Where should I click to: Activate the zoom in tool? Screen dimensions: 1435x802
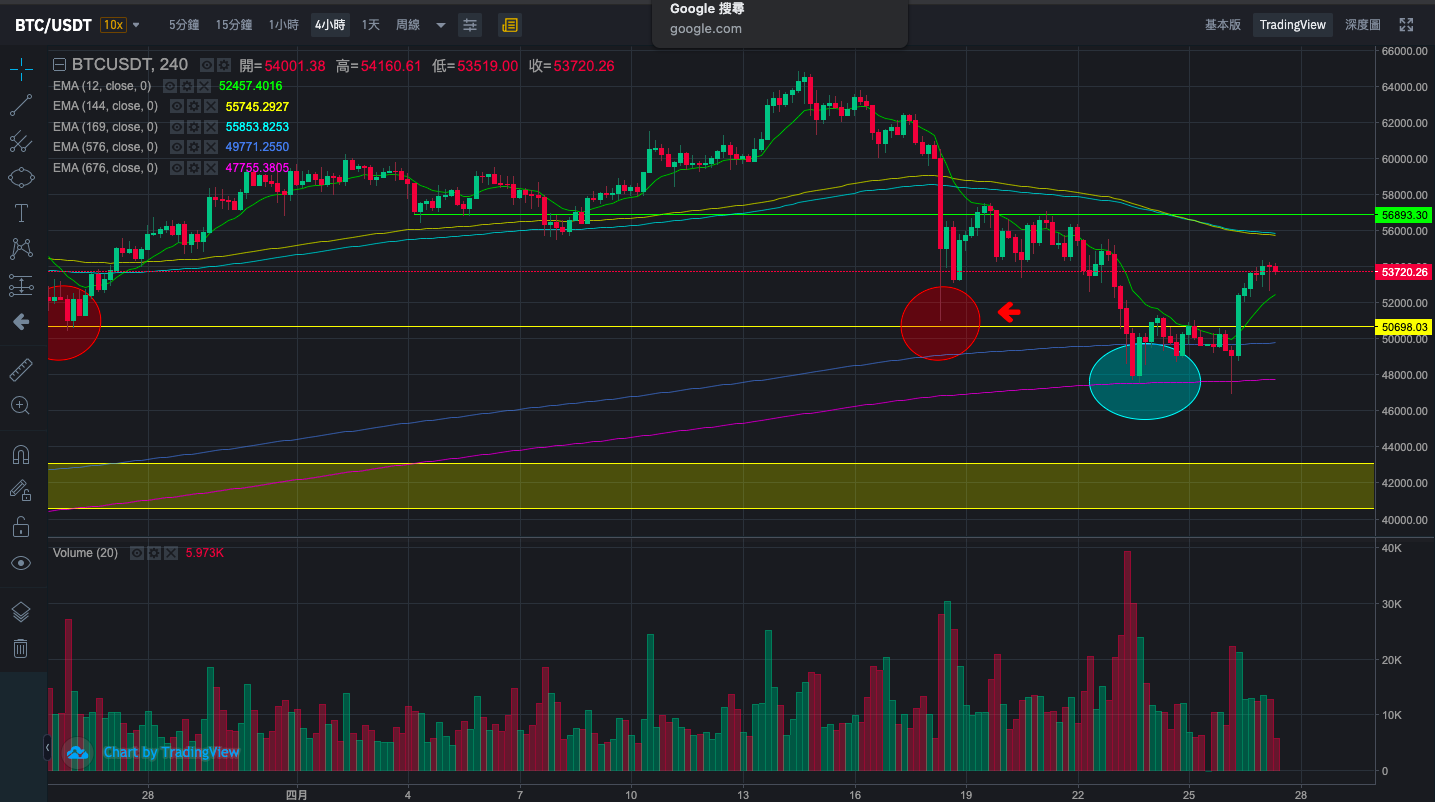point(20,406)
